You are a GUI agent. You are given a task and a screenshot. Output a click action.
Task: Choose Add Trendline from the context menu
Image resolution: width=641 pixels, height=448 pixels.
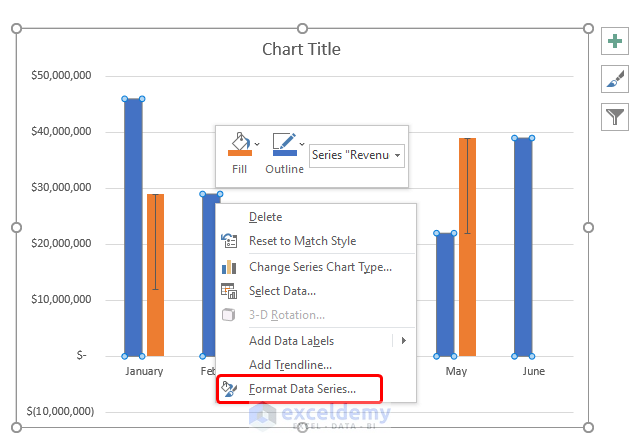pyautogui.click(x=290, y=365)
